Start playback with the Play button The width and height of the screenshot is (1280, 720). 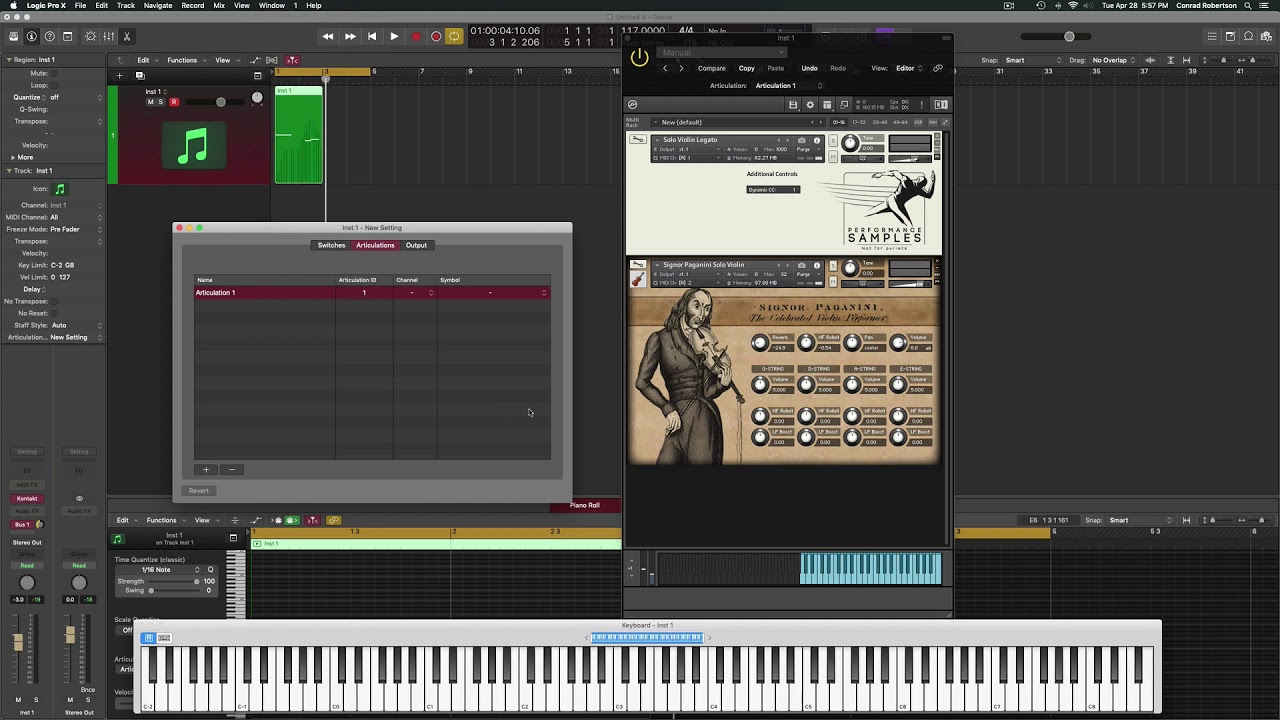pos(394,37)
